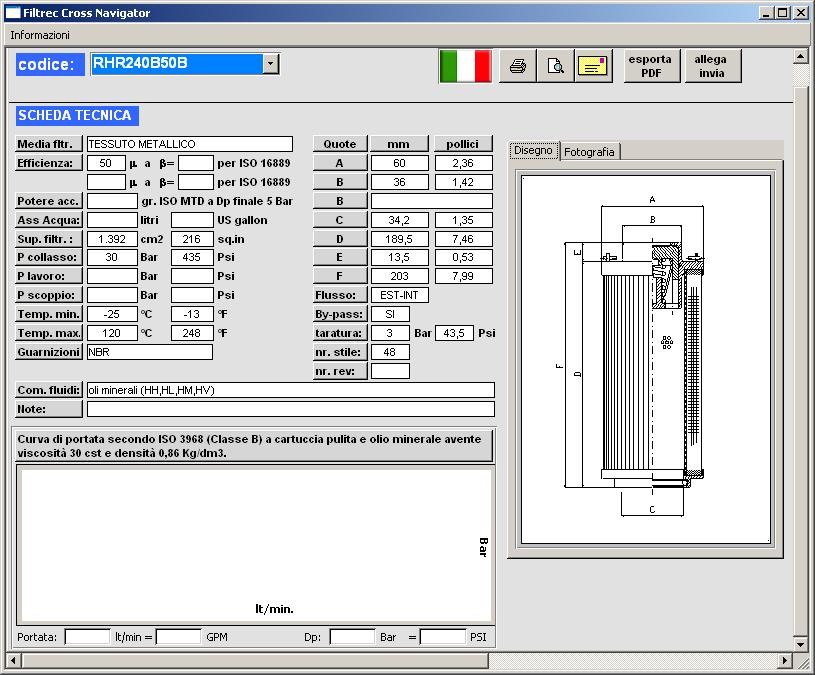Click the Italian flag language icon
Screen dimensions: 815x675
[x=465, y=66]
